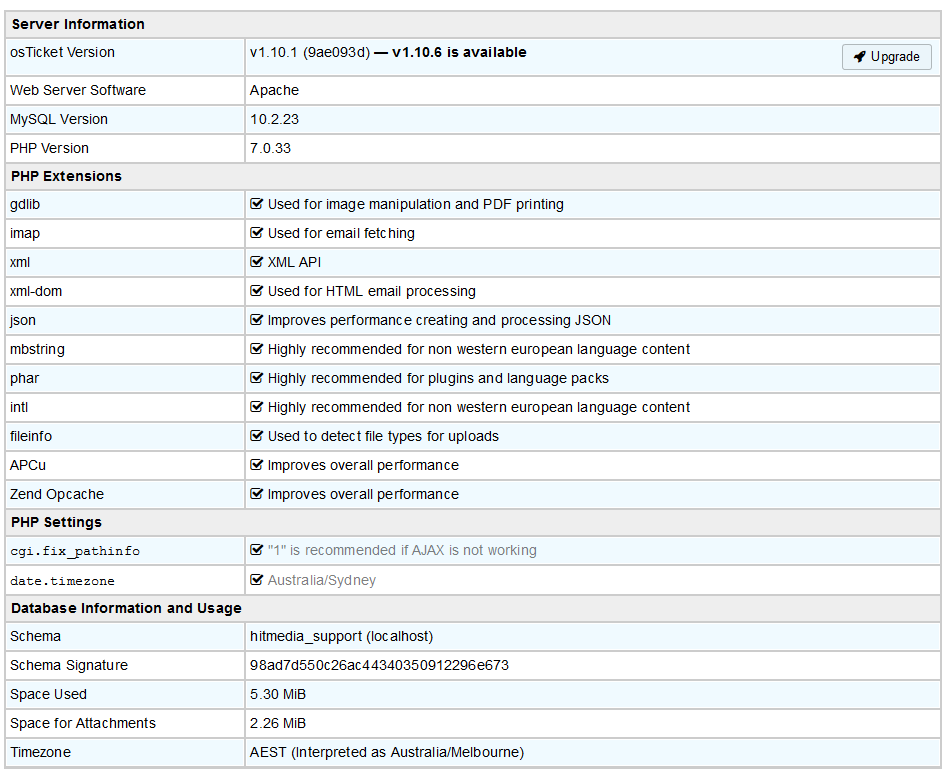This screenshot has height=776, width=949.
Task: Click the v1.10.6 is available notice
Action: tap(458, 52)
